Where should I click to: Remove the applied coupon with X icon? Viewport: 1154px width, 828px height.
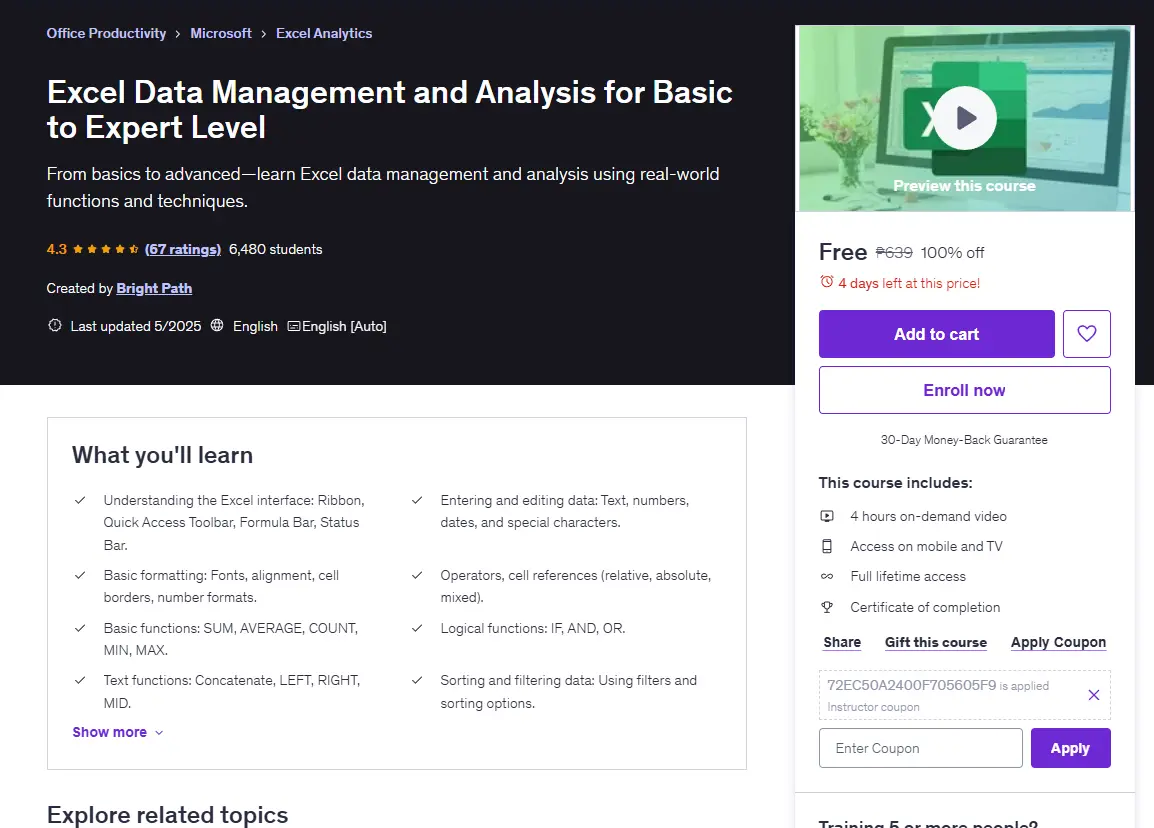click(1094, 695)
